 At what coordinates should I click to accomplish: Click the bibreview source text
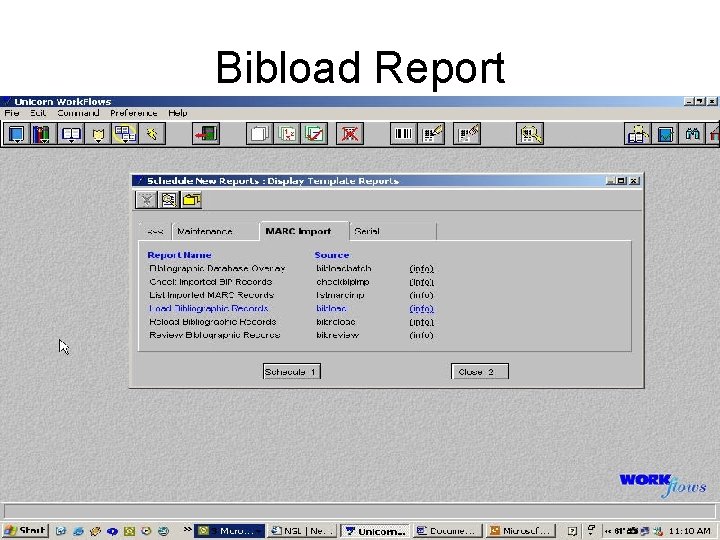338,335
